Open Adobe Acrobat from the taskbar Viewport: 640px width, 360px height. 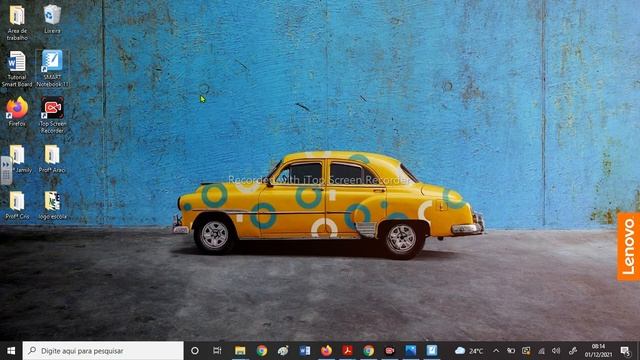347,351
